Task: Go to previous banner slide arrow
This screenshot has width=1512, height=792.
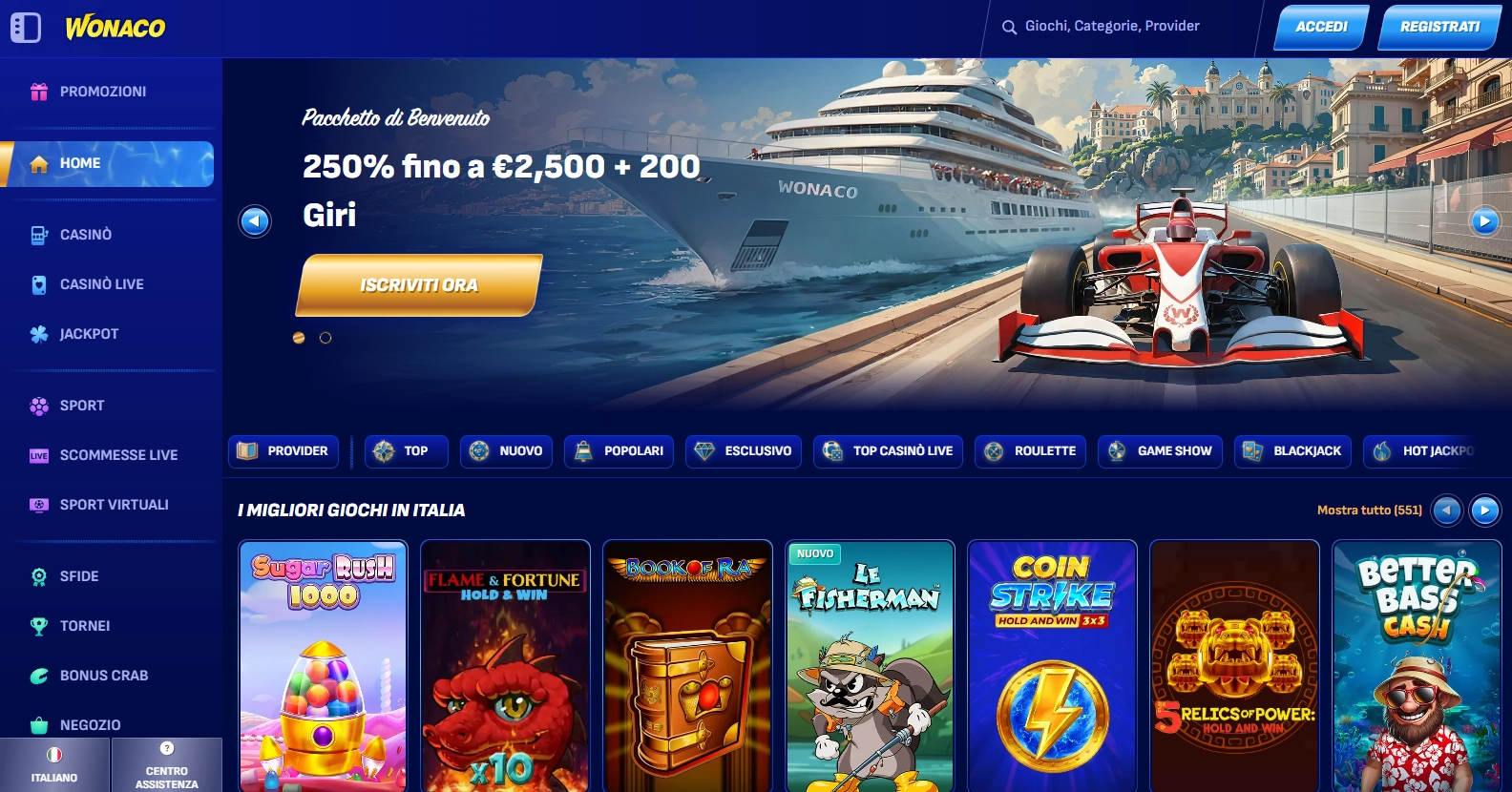Action: pyautogui.click(x=255, y=221)
